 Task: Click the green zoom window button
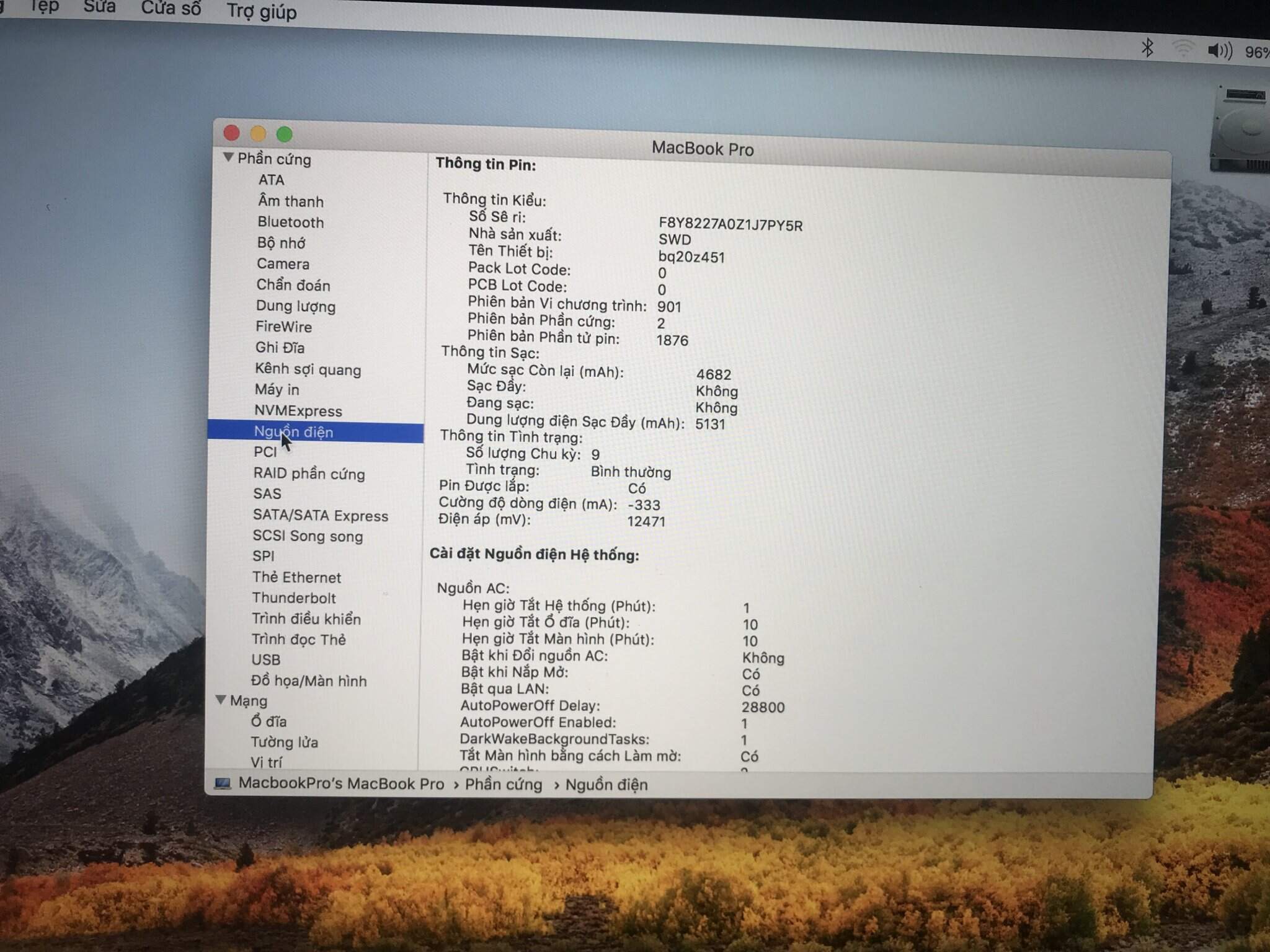285,134
